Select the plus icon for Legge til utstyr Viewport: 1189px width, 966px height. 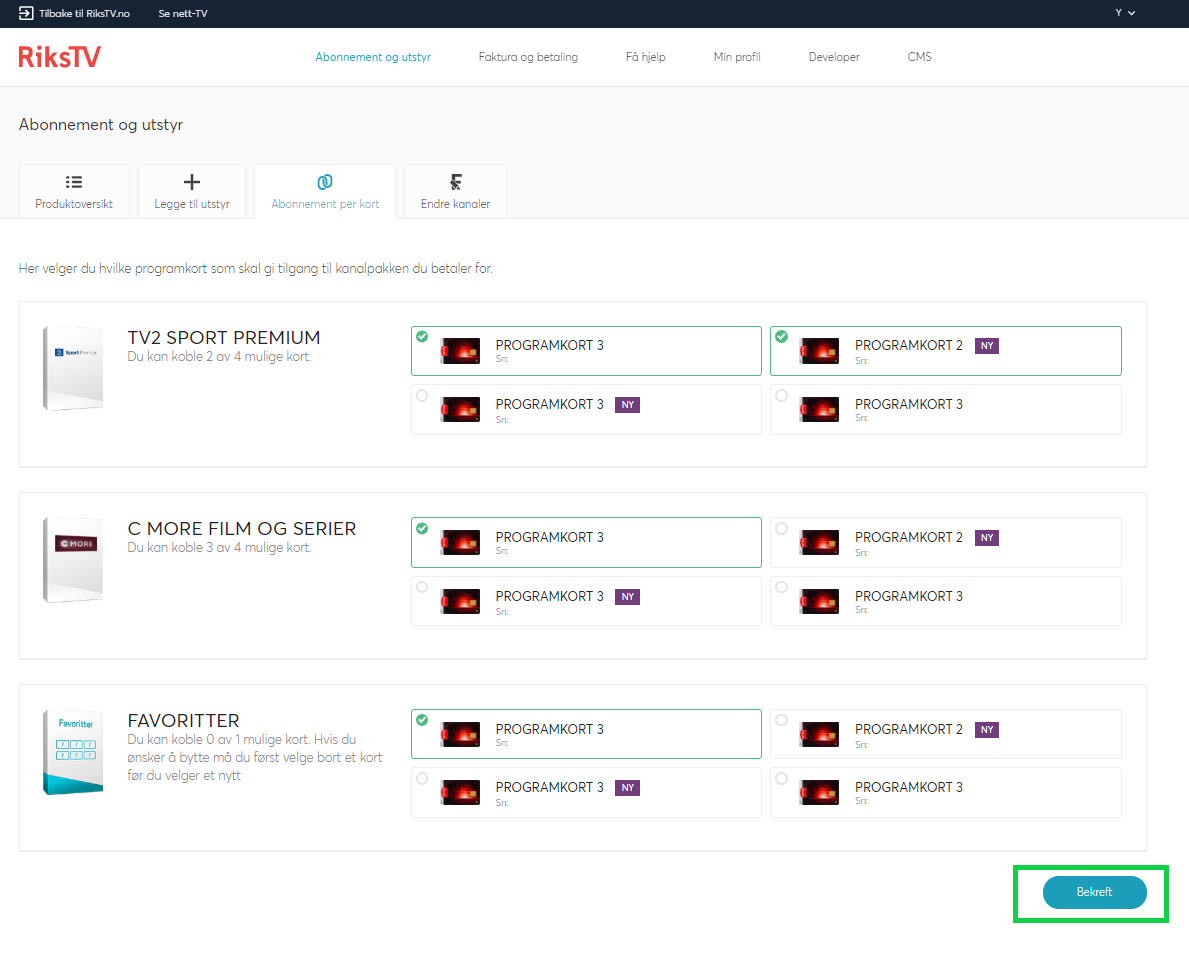(x=192, y=182)
